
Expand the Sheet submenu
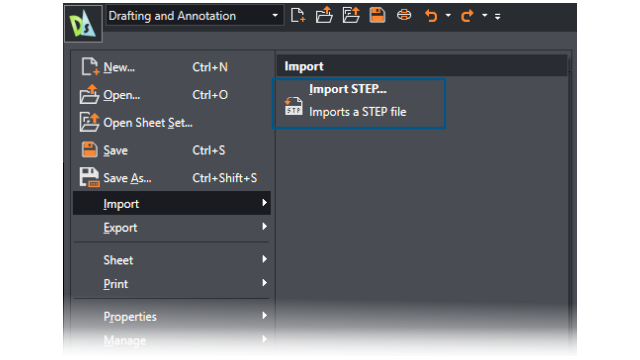172,260
